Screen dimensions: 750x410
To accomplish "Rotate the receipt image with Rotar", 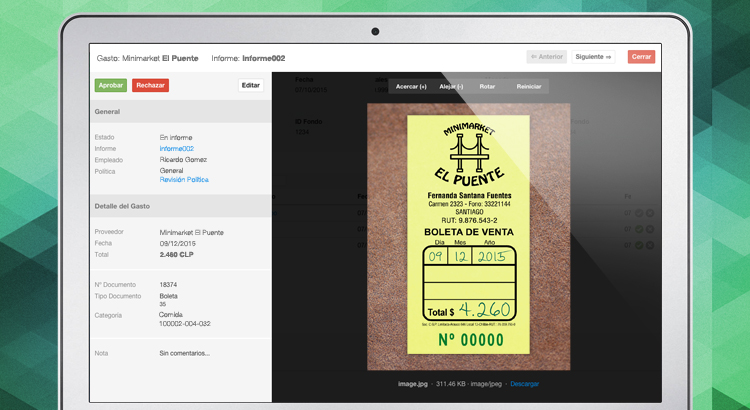I will point(487,87).
